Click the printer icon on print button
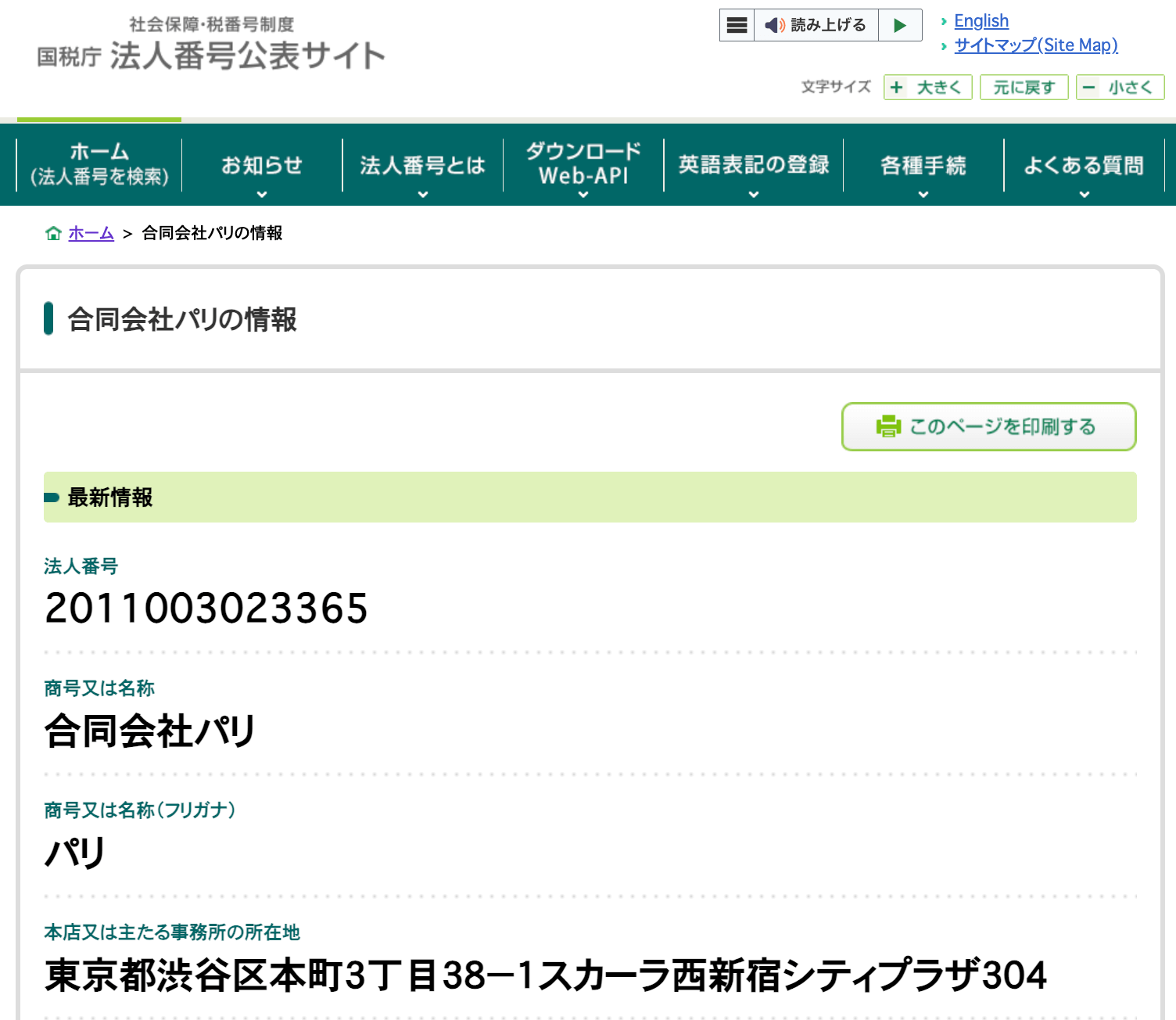This screenshot has width=1176, height=1020. (x=888, y=426)
